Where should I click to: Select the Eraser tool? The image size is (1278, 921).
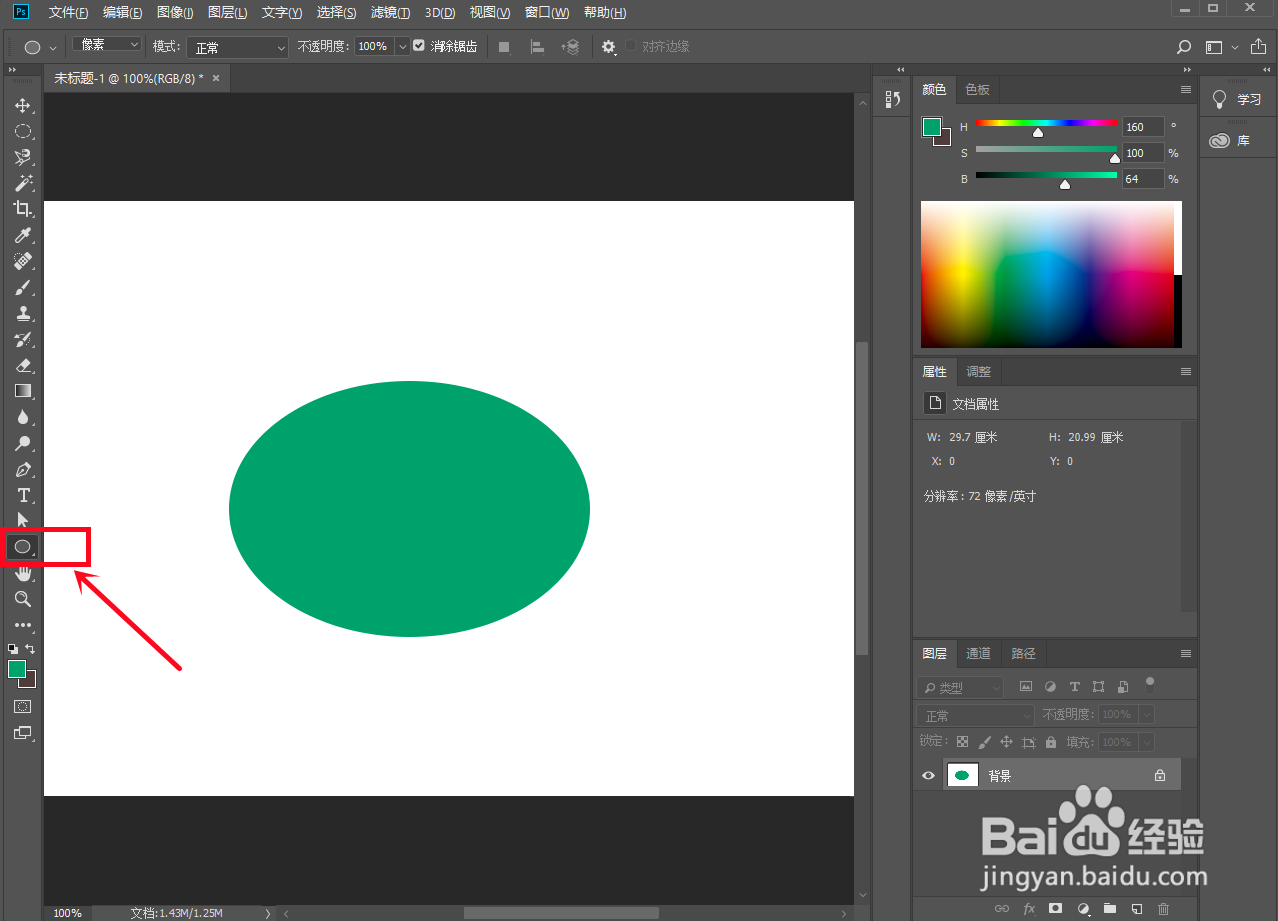pos(22,365)
